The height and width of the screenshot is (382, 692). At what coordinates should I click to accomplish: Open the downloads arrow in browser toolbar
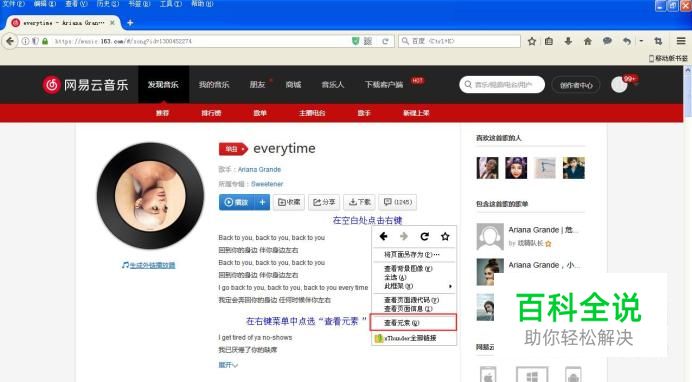[568, 41]
